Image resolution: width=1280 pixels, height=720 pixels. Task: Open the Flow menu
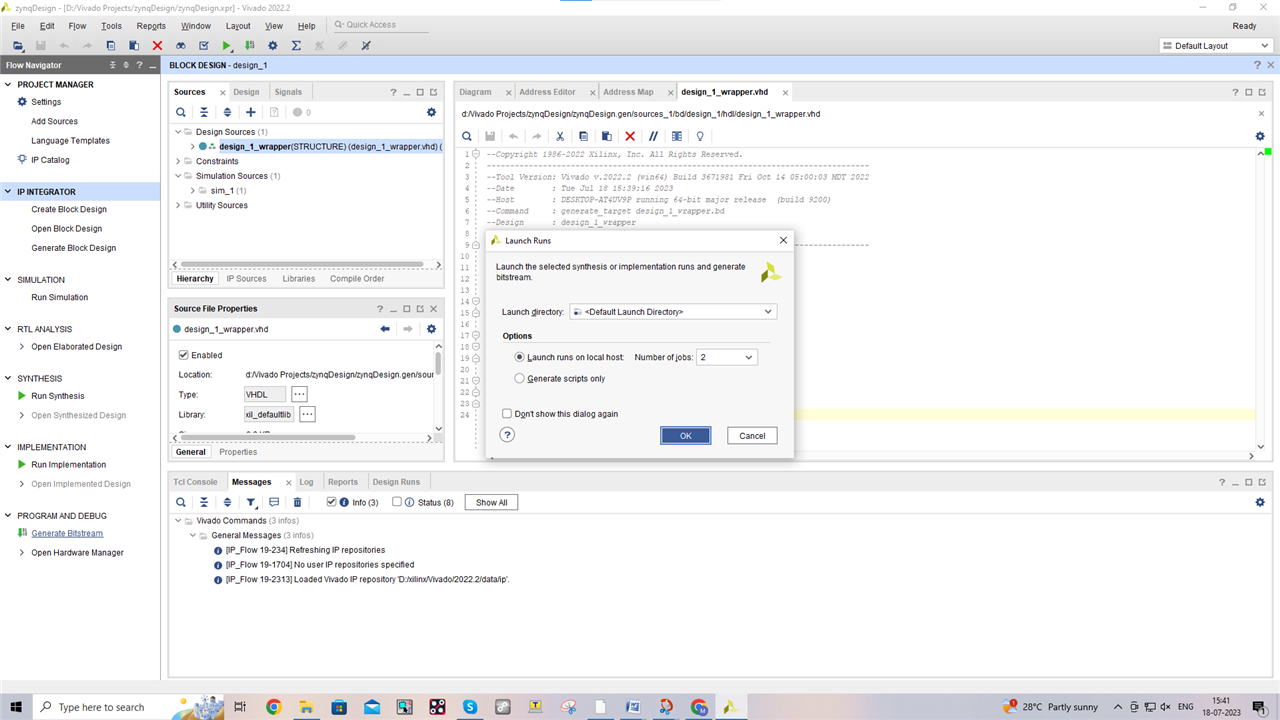77,26
